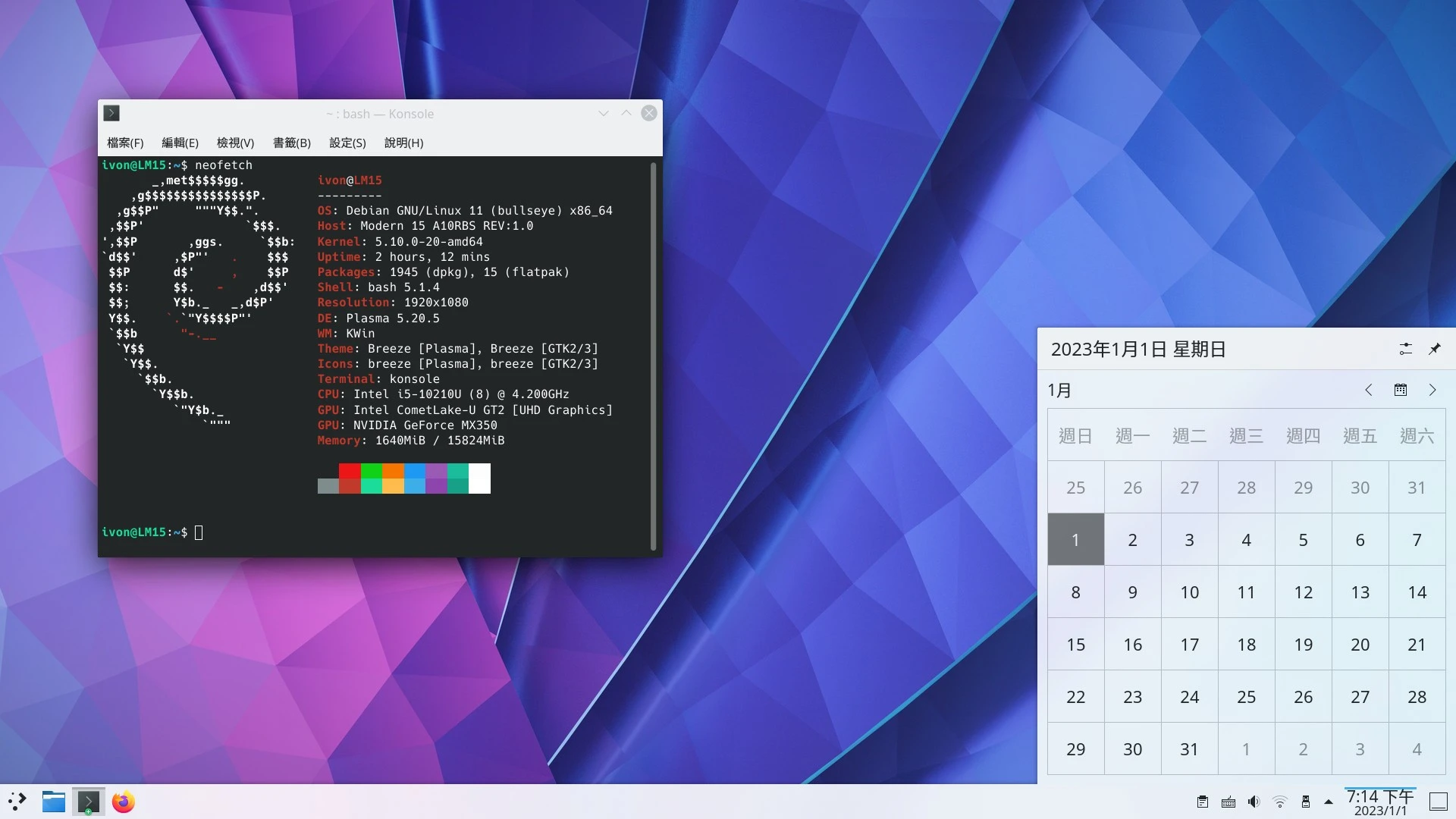The image size is (1456, 819).
Task: Toggle show desktop button in panel
Action: coord(1438,802)
